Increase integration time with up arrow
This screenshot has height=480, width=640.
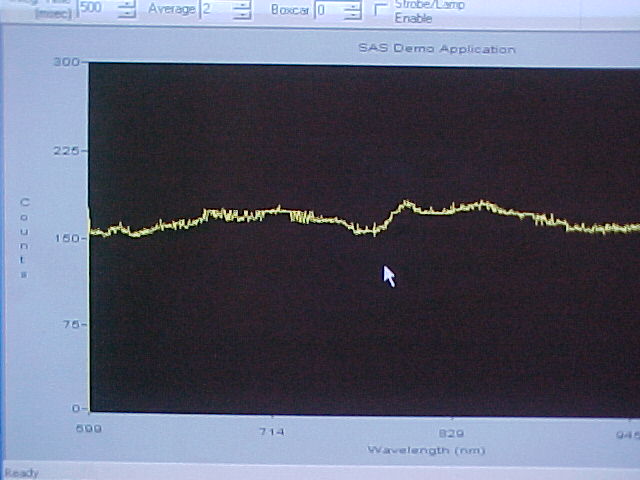(126, 4)
